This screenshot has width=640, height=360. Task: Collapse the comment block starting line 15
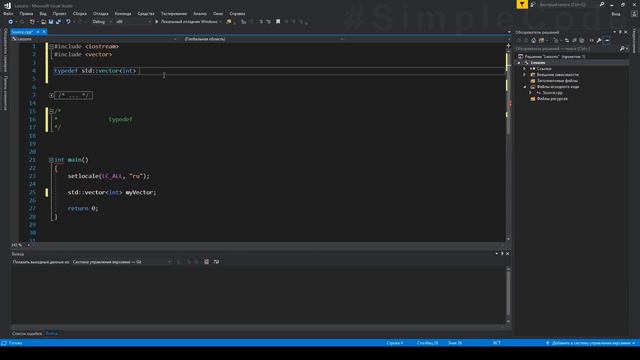click(x=51, y=111)
